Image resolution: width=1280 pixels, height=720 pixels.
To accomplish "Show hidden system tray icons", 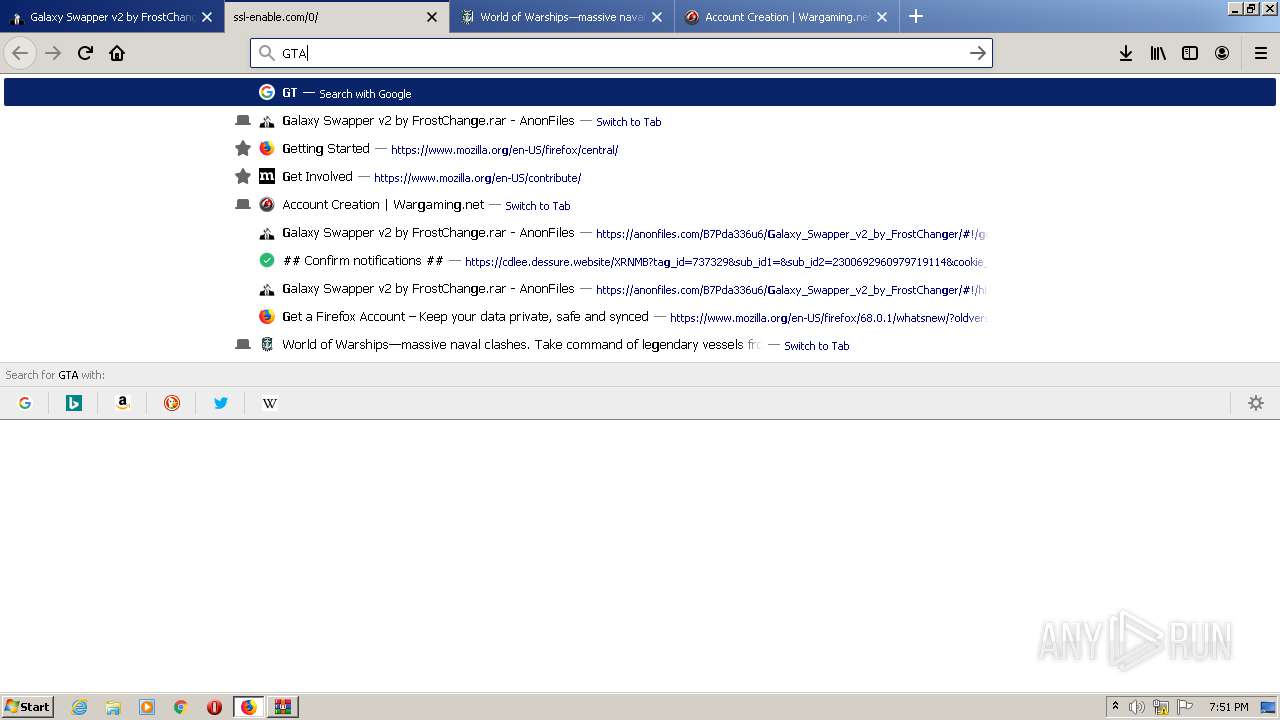I will point(1115,707).
